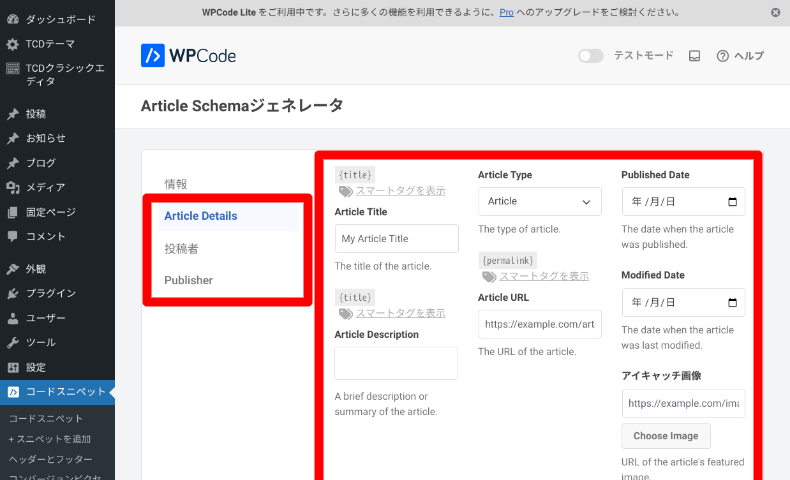Screen dimensions: 790x480
Task: Click into the Article Description textarea
Action: 396,363
